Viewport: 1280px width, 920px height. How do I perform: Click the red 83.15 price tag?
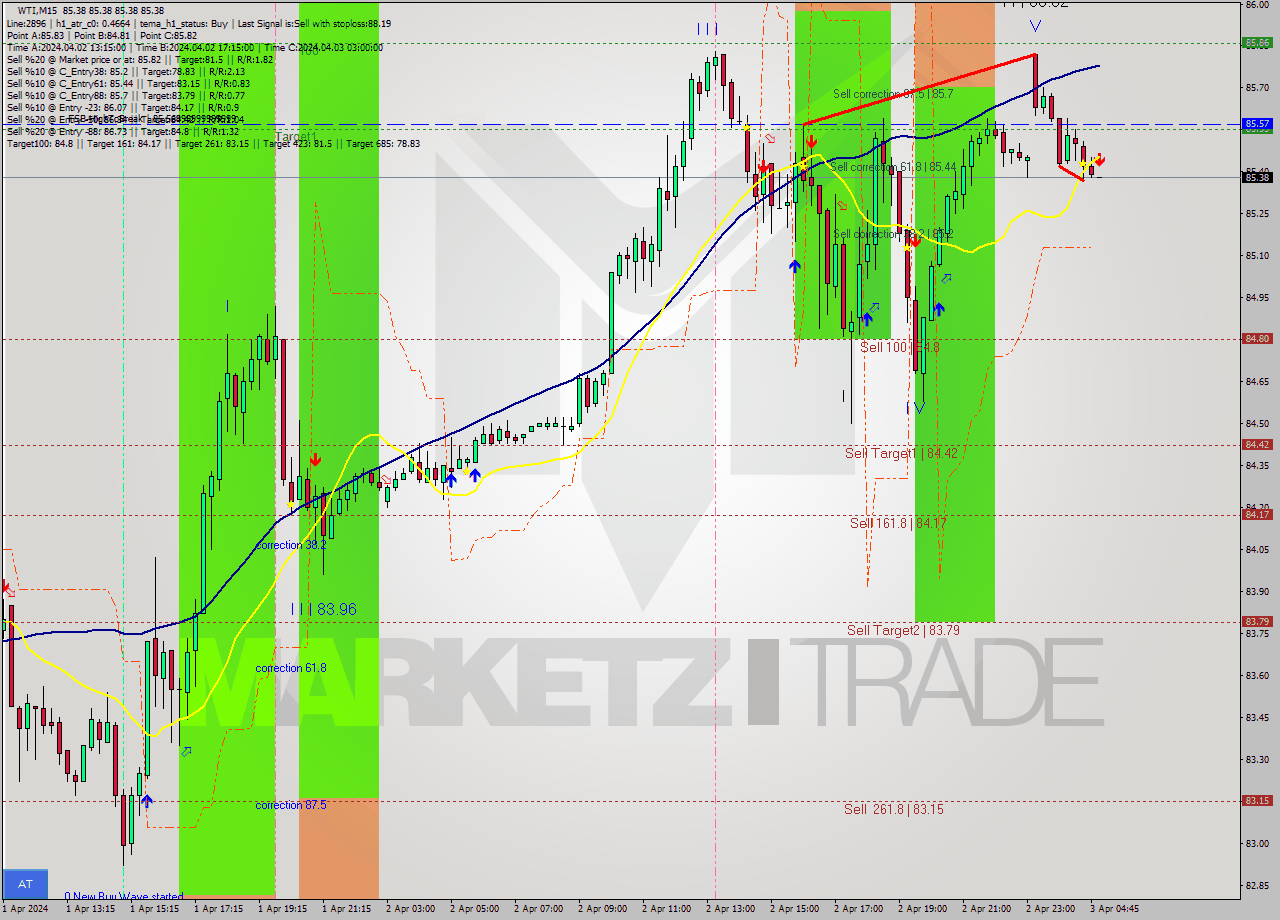(1257, 800)
